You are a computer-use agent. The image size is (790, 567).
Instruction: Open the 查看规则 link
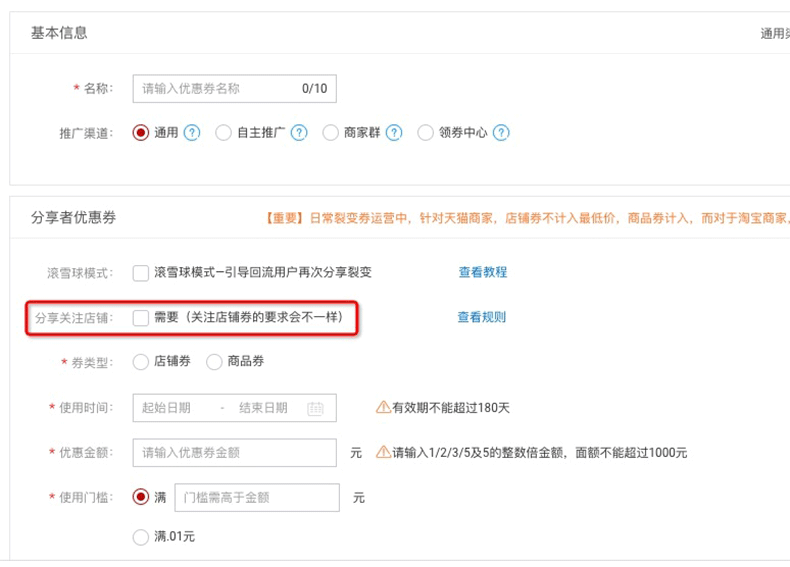tap(481, 317)
